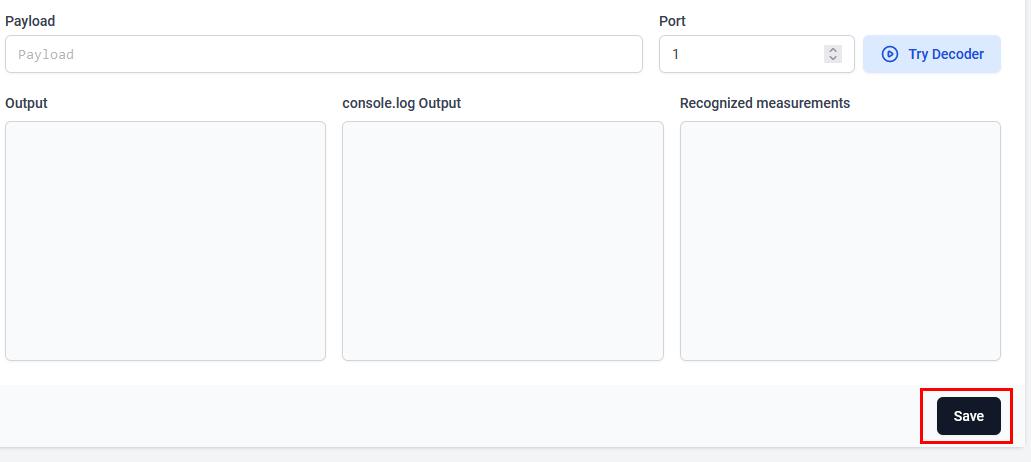Increase Port with the up arrow
Viewport: 1031px width, 462px height.
[833, 50]
